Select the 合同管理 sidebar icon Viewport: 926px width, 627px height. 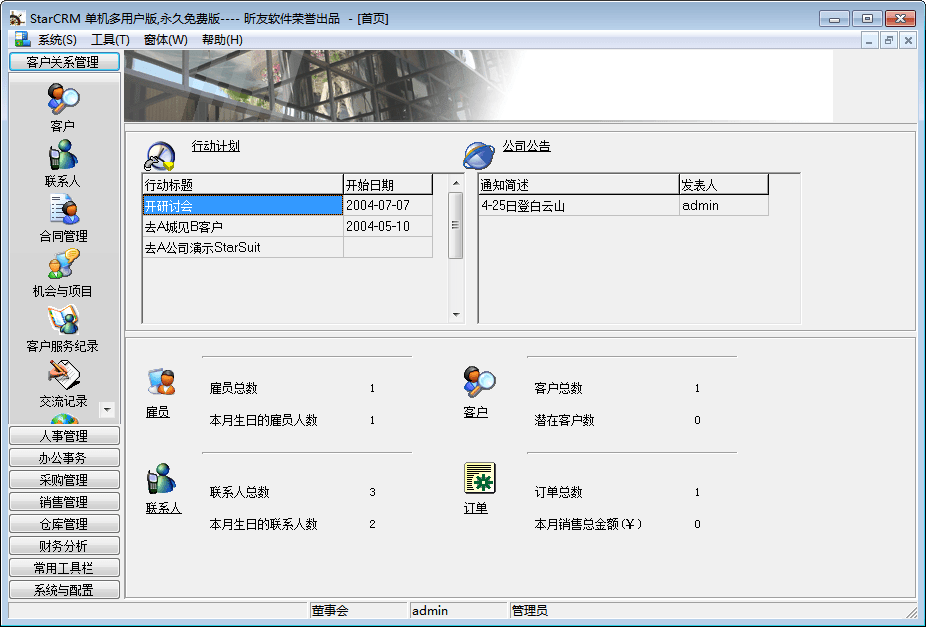63,210
